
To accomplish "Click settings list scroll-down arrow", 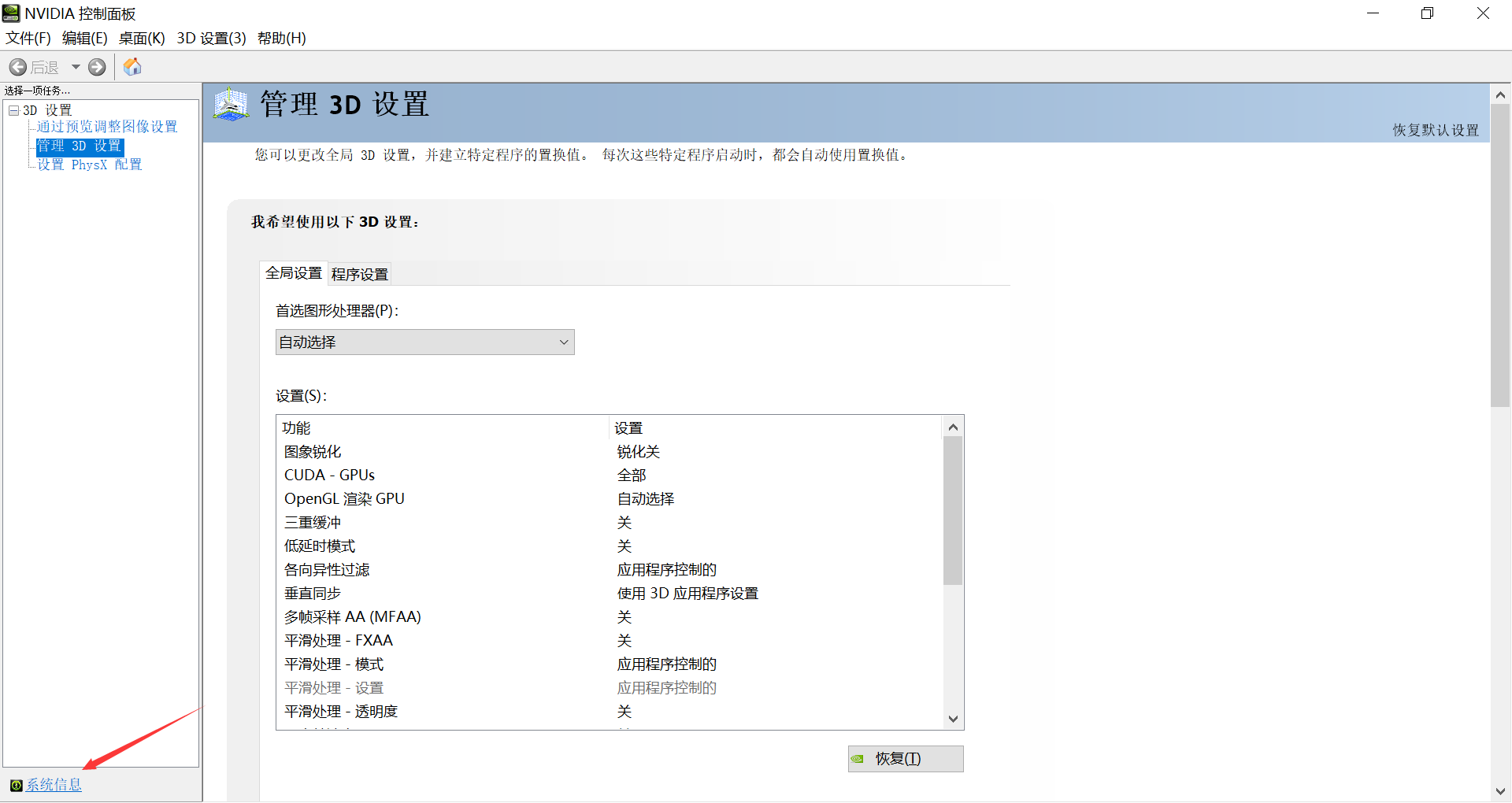I will (x=953, y=719).
